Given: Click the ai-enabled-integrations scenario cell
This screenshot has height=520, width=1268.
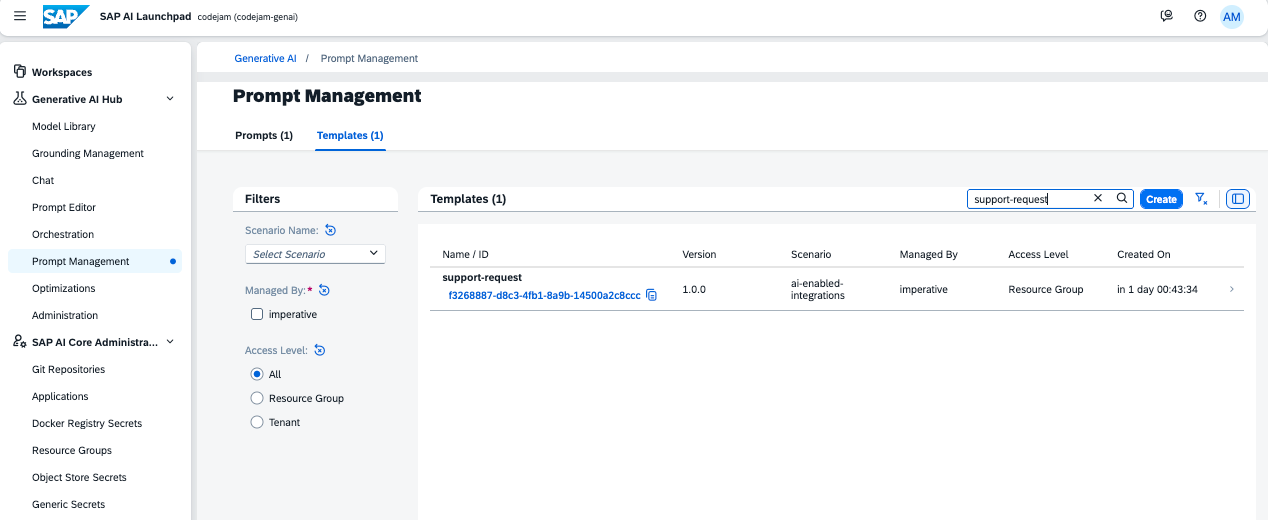Looking at the screenshot, I should tap(818, 289).
